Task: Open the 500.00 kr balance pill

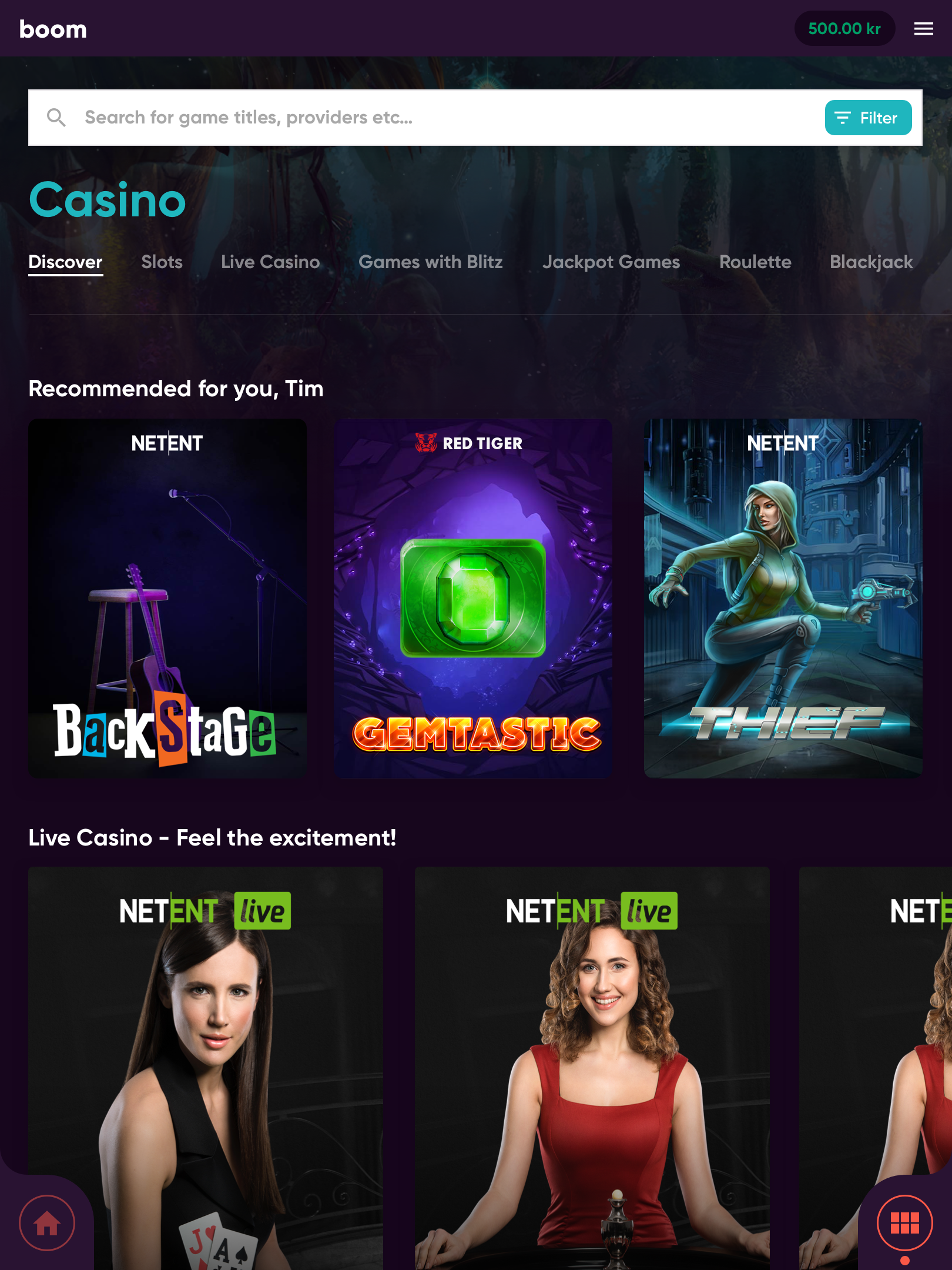Action: pyautogui.click(x=844, y=28)
